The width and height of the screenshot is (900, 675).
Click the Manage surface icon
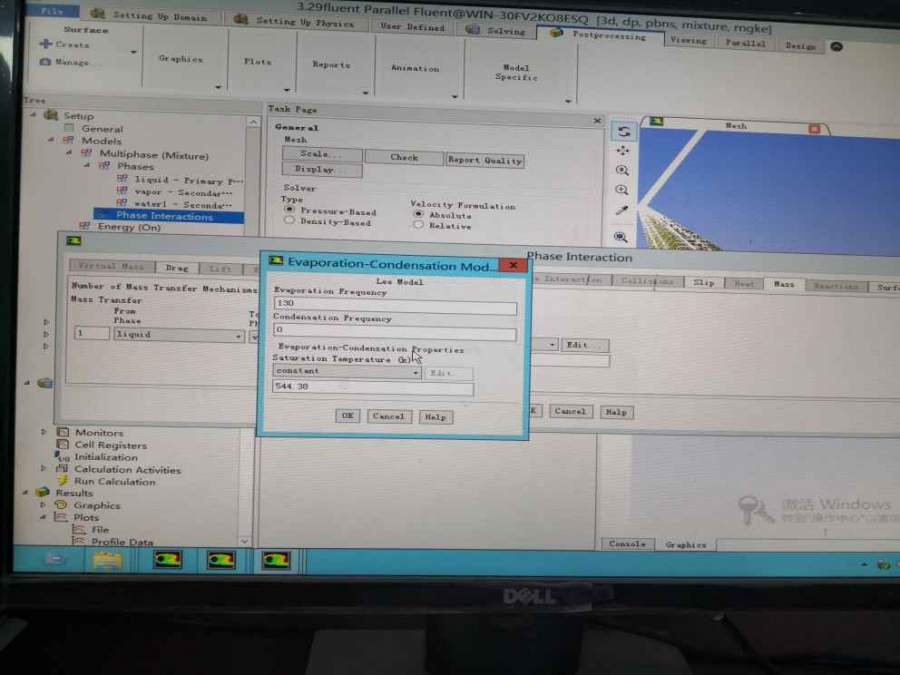click(x=45, y=61)
